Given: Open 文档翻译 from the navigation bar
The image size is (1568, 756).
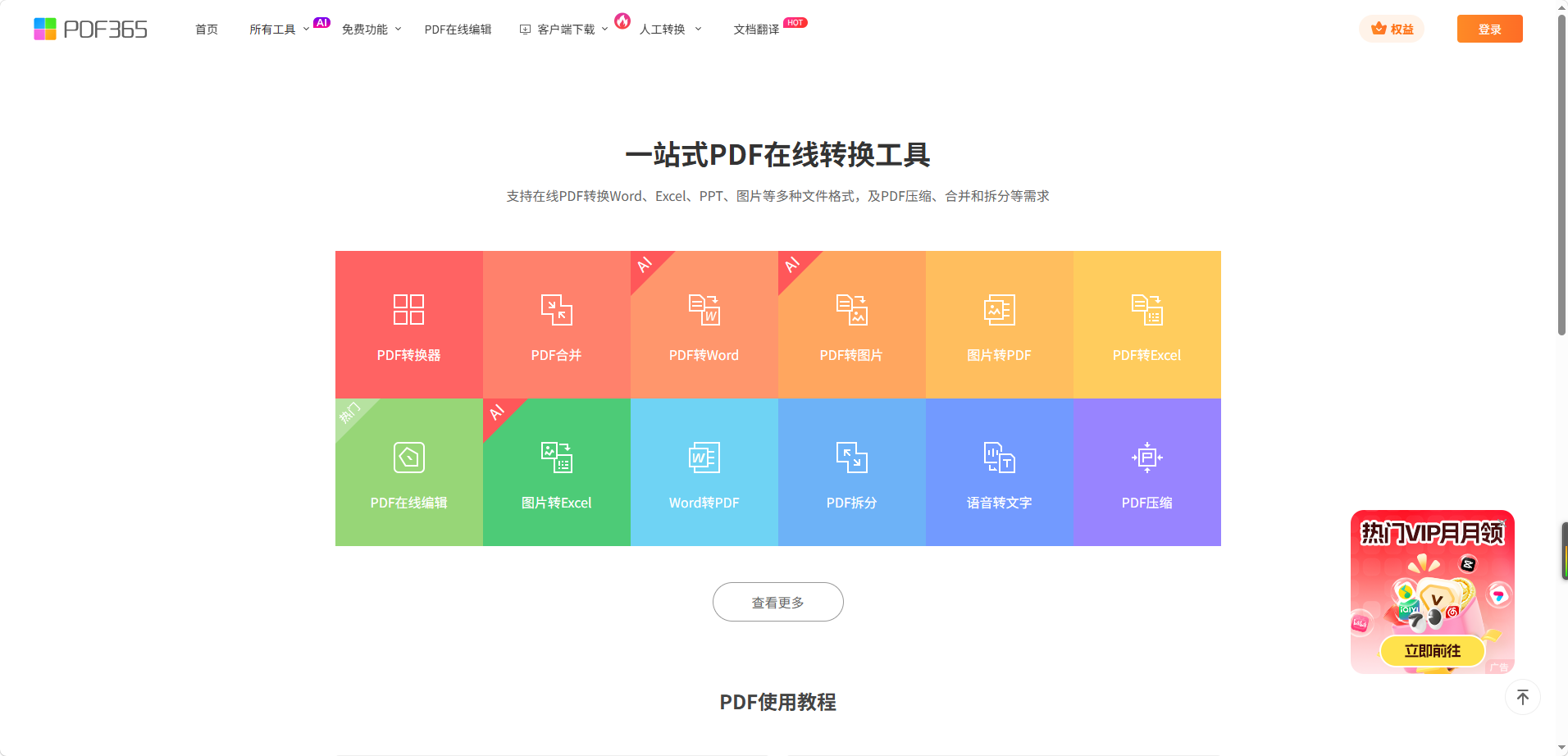Looking at the screenshot, I should click(756, 30).
